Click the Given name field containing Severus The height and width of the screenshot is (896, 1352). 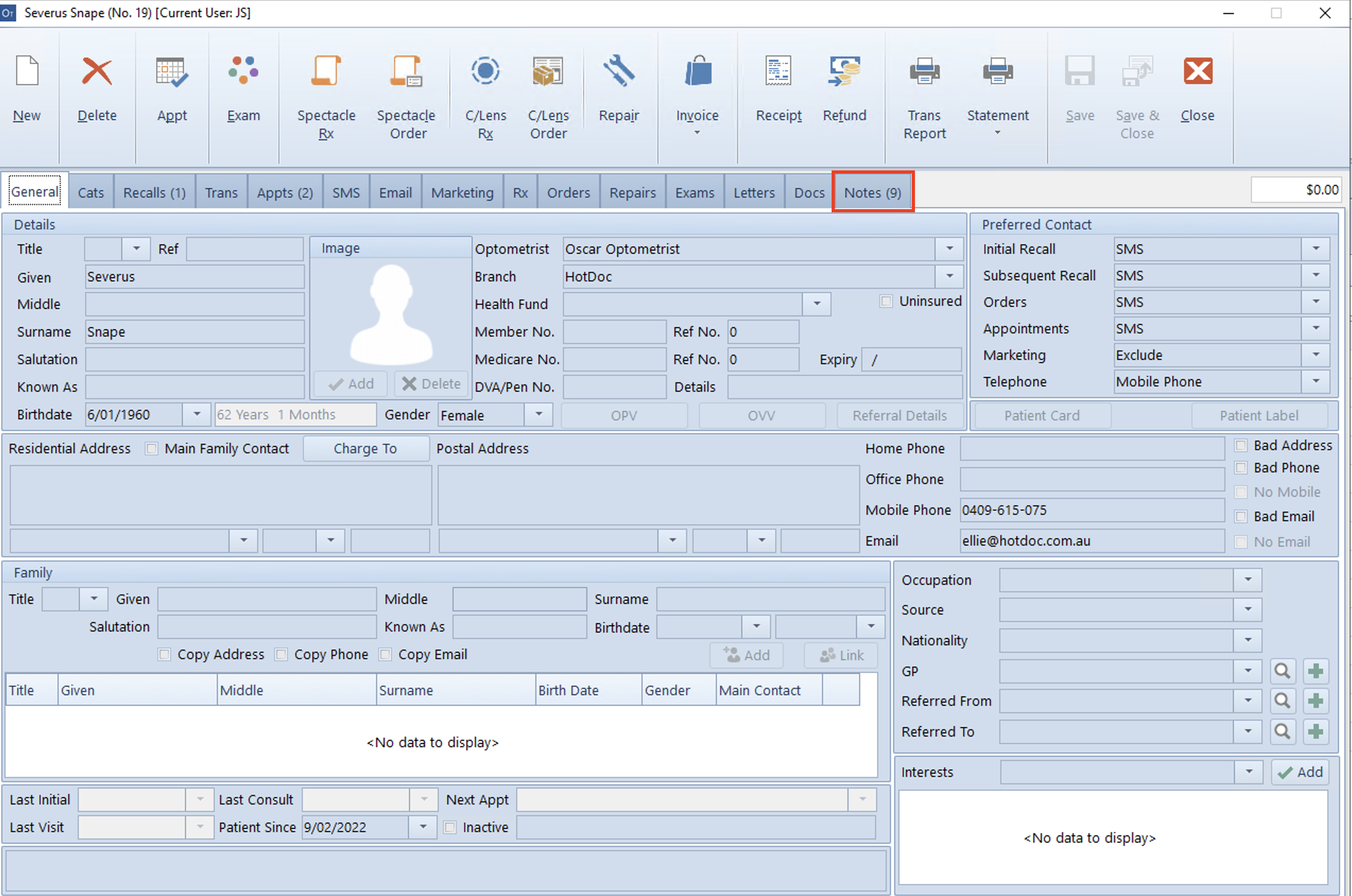194,277
